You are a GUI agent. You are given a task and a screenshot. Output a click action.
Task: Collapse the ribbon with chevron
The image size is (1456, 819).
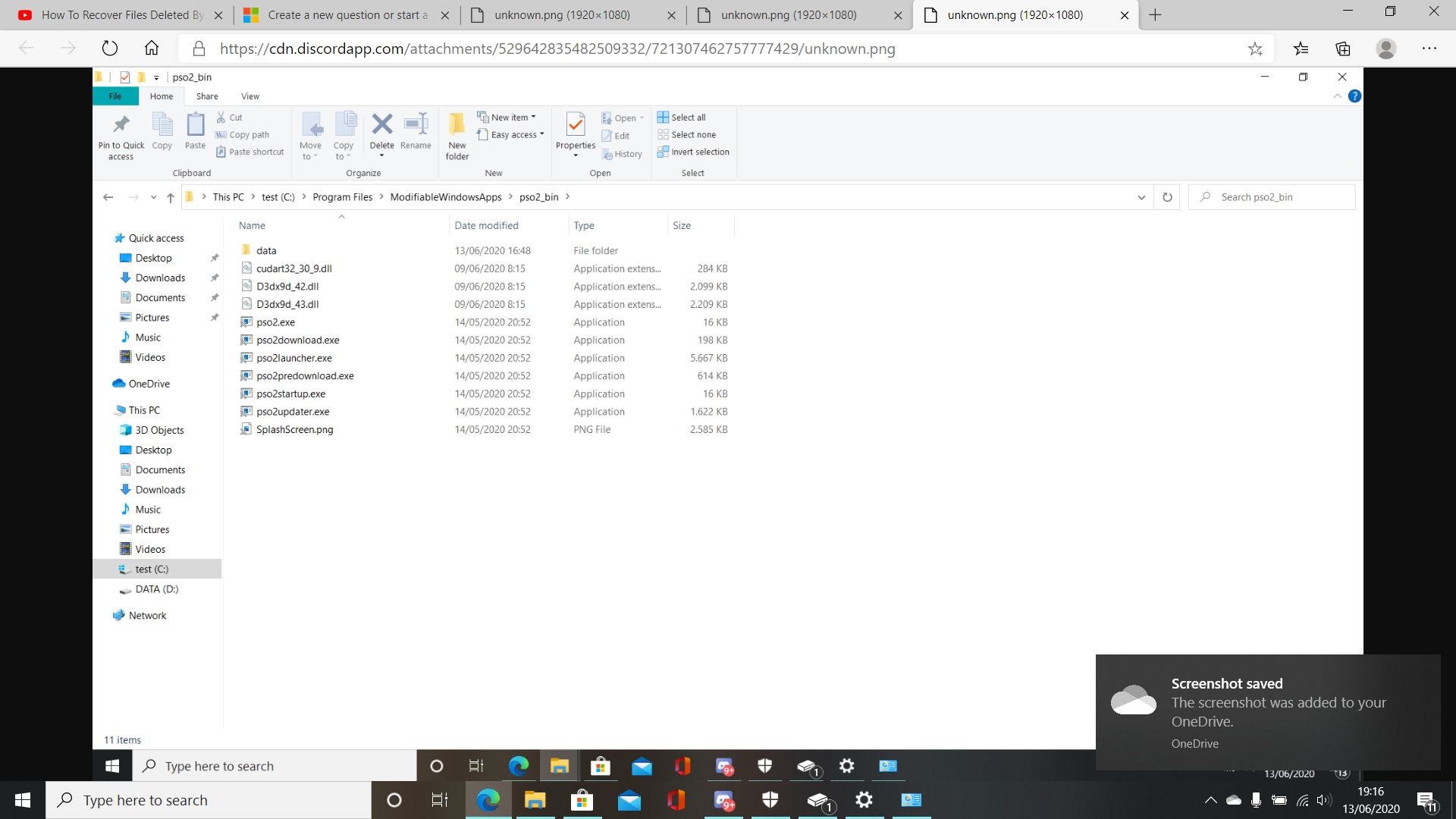point(1337,96)
